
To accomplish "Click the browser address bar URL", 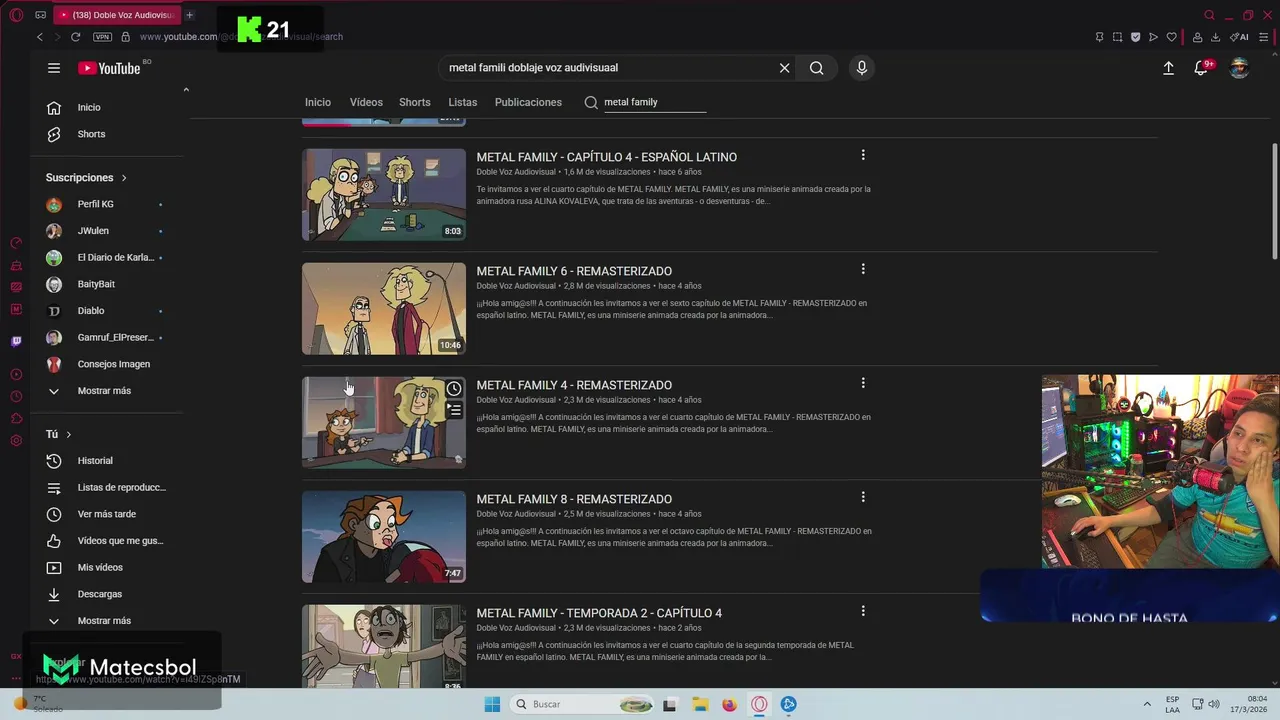I will pos(241,37).
